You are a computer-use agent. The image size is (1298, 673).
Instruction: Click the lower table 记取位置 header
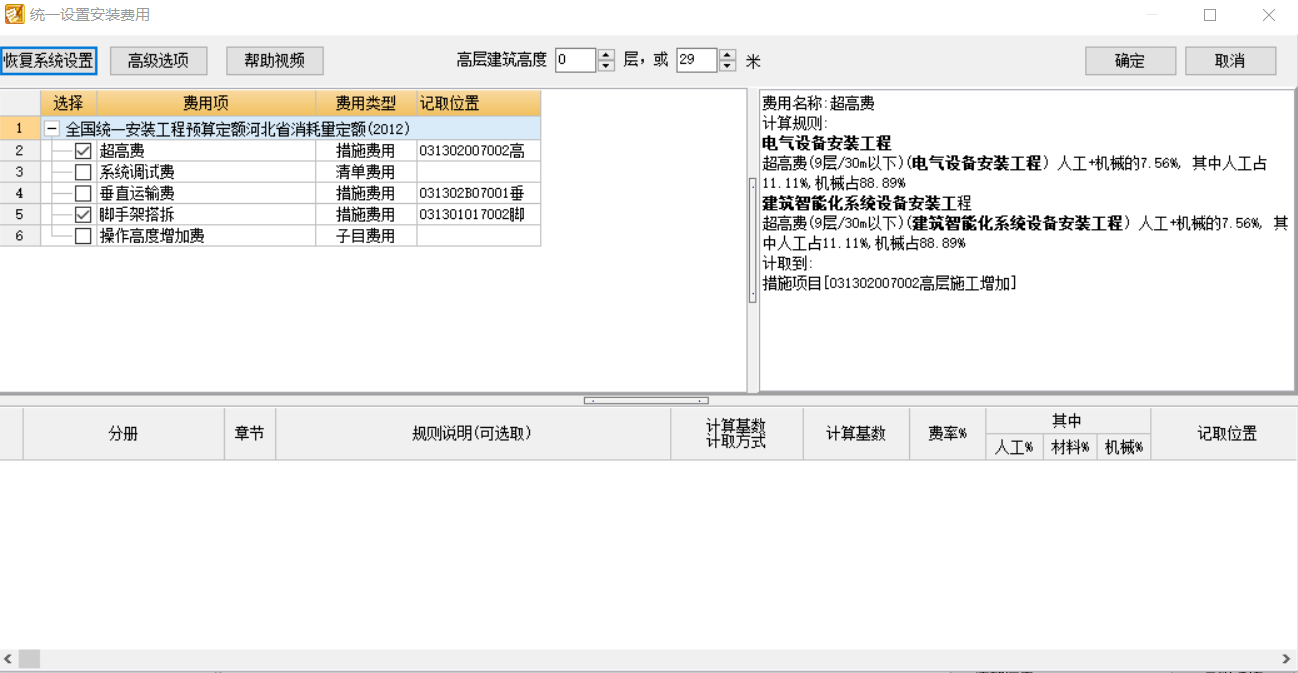(1226, 434)
